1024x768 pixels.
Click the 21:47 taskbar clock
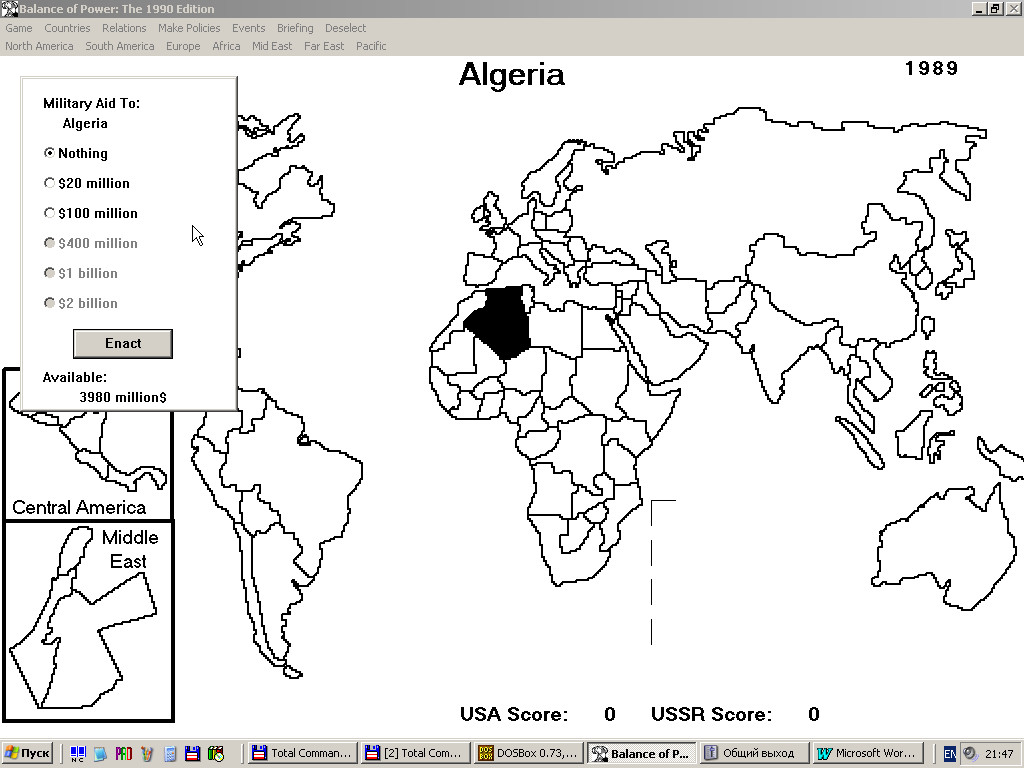coord(999,754)
